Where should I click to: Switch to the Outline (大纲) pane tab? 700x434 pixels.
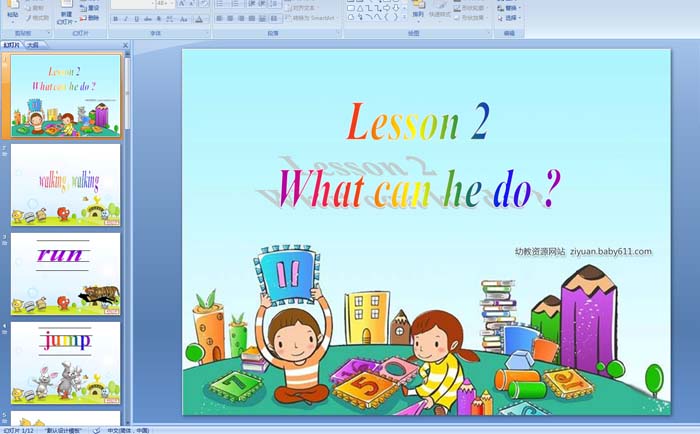click(x=33, y=45)
